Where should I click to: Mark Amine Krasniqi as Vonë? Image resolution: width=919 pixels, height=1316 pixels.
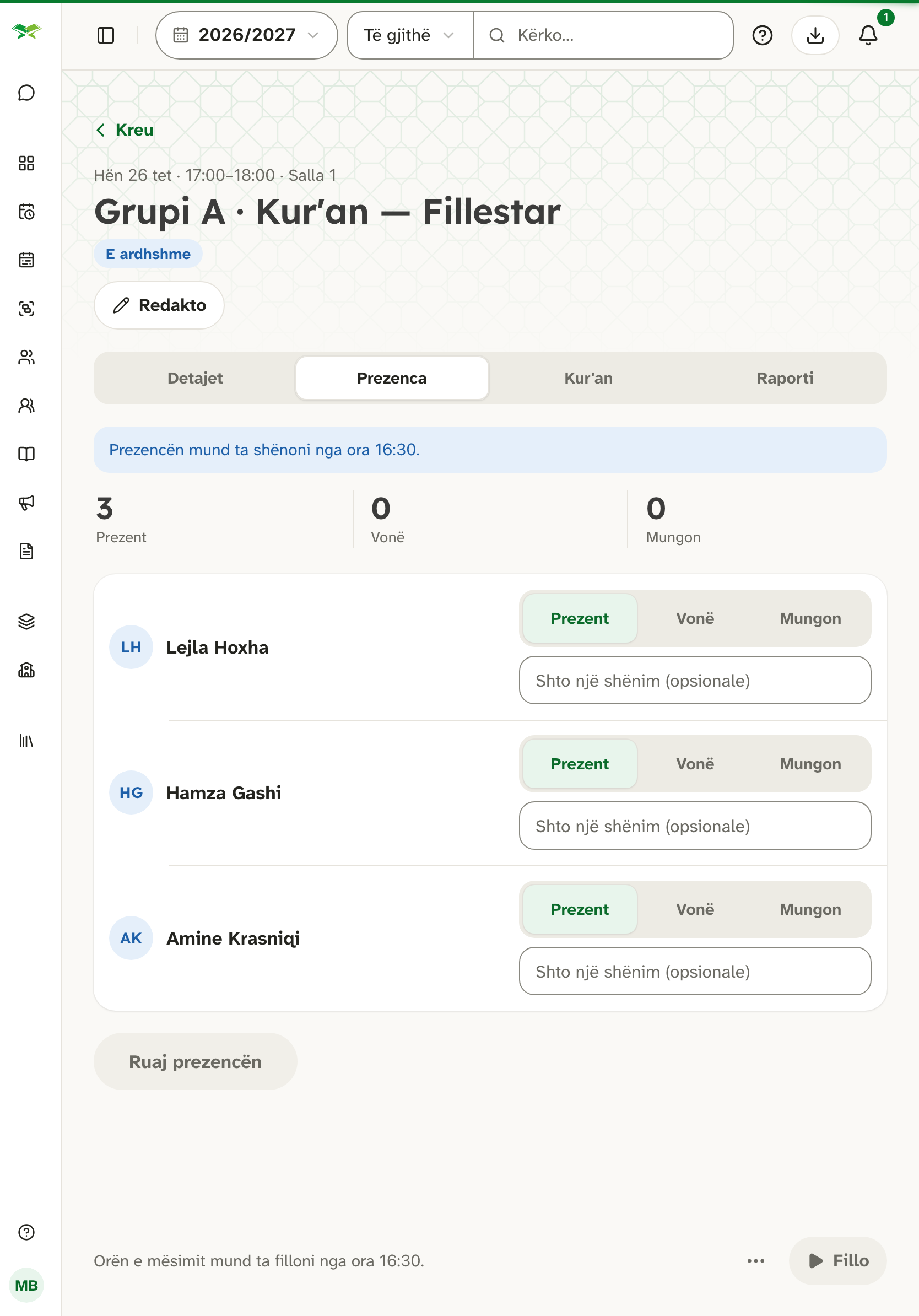694,910
